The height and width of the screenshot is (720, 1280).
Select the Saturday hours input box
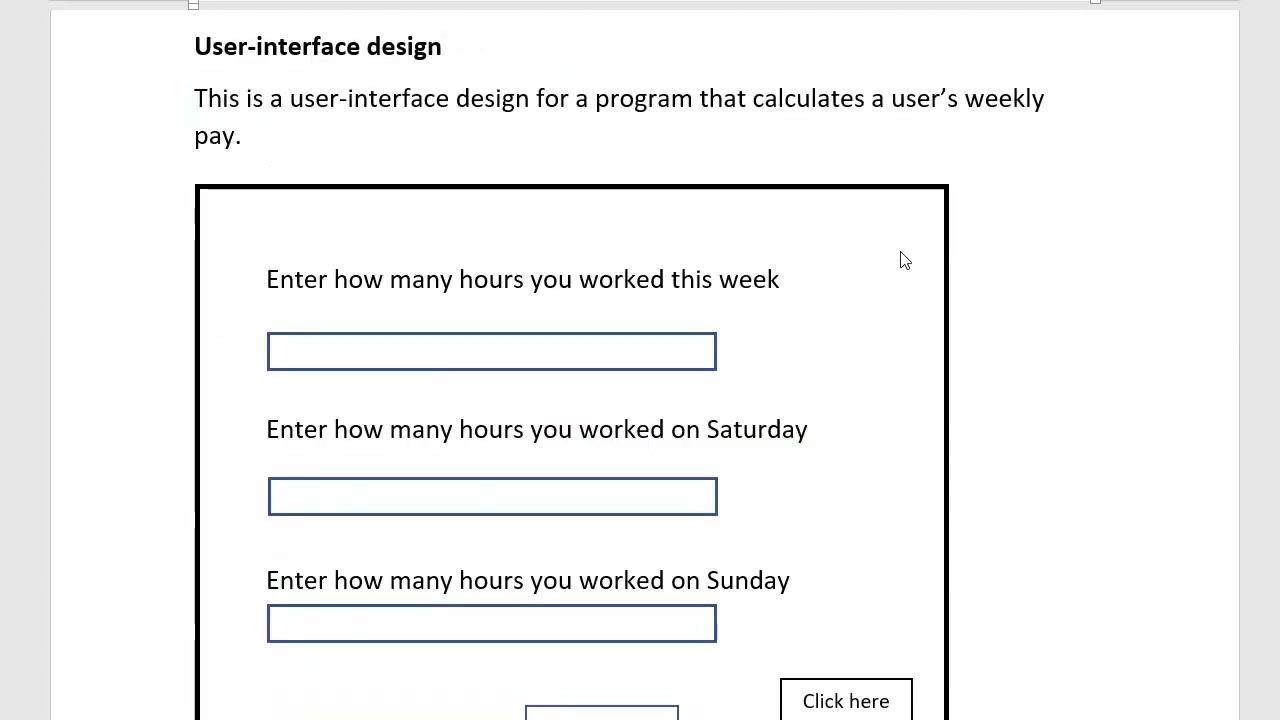click(492, 497)
